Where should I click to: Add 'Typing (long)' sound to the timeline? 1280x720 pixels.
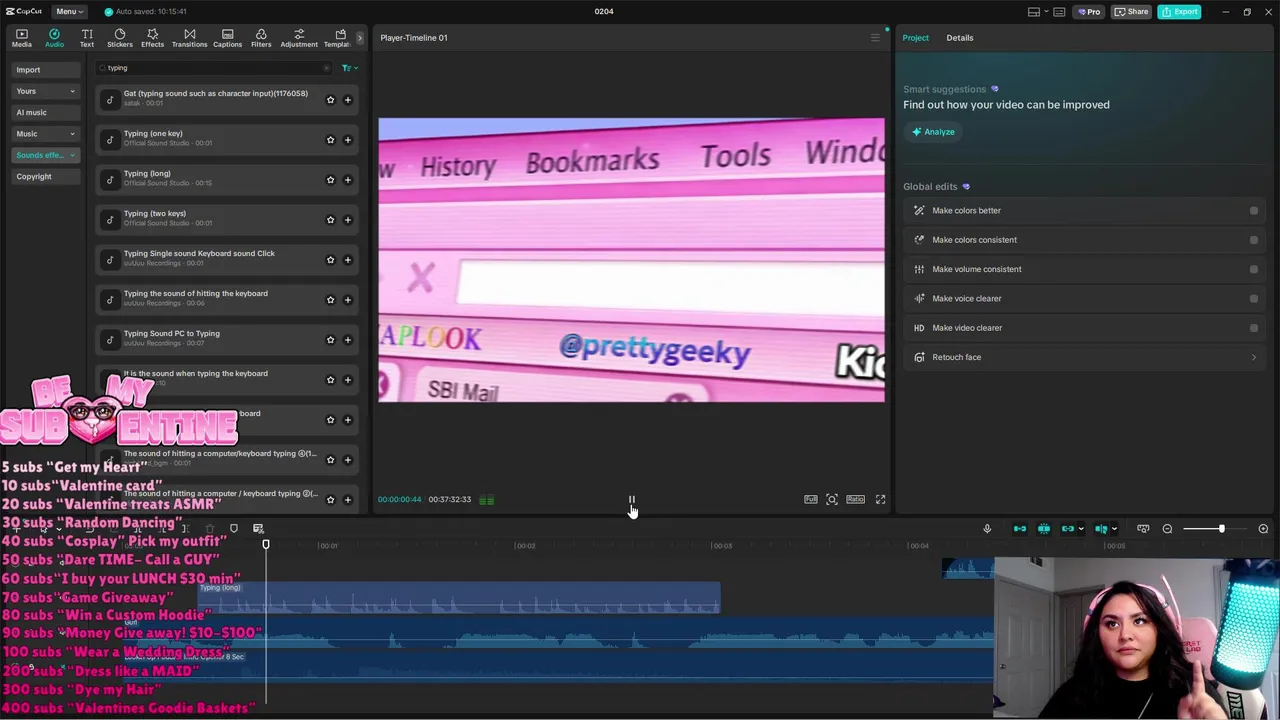[348, 180]
